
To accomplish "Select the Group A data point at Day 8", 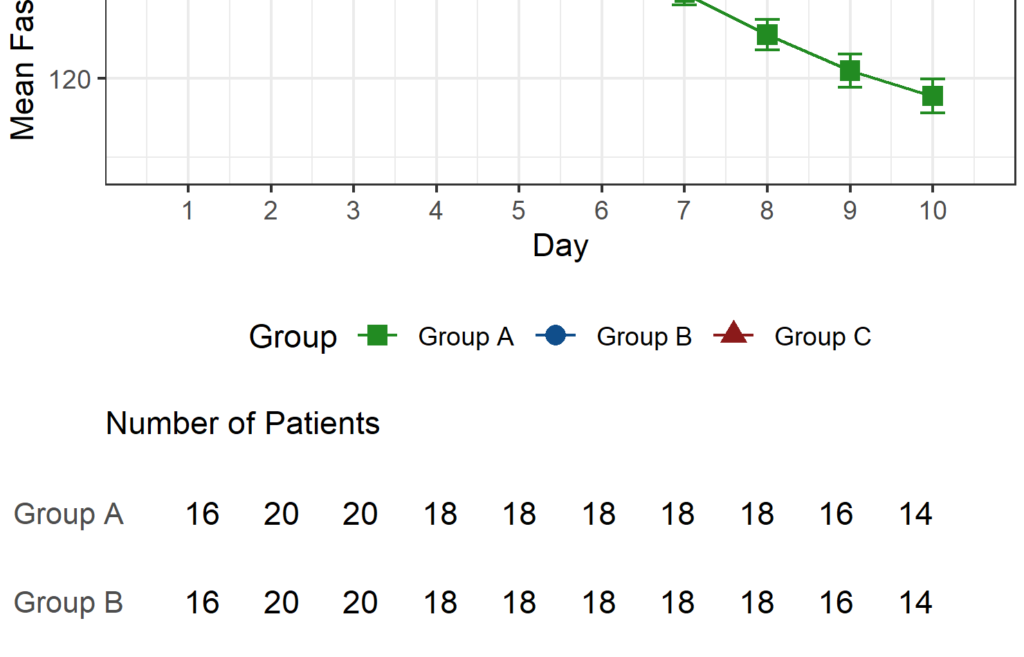I will pyautogui.click(x=767, y=35).
